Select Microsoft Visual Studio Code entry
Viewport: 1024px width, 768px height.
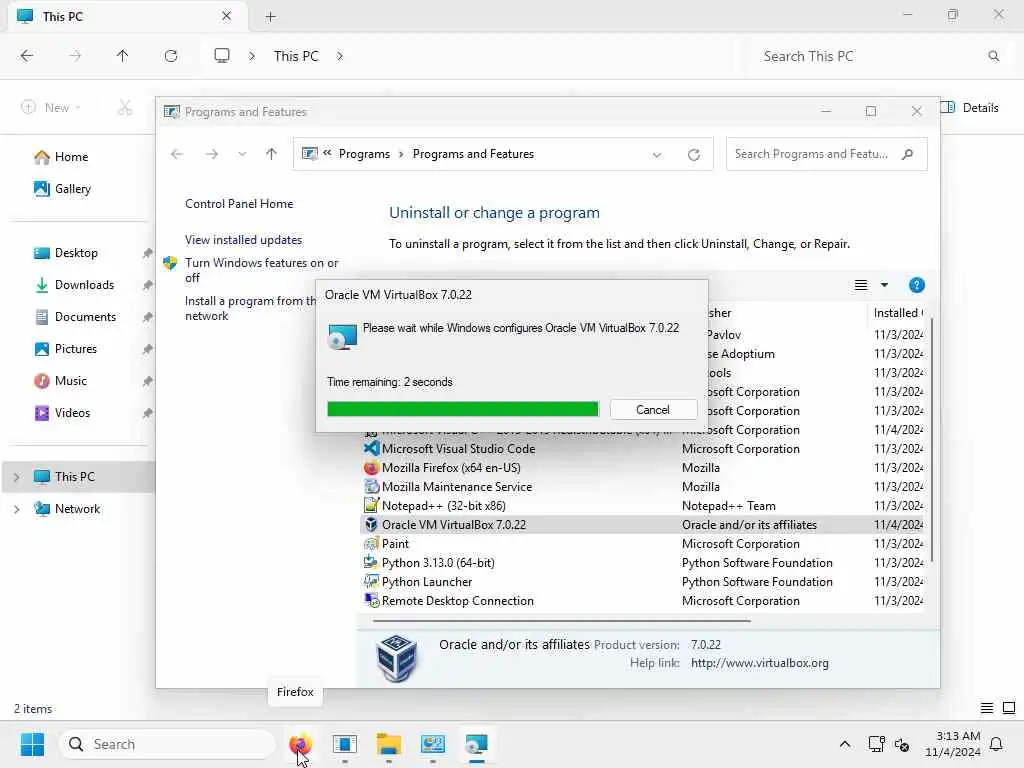[642, 449]
